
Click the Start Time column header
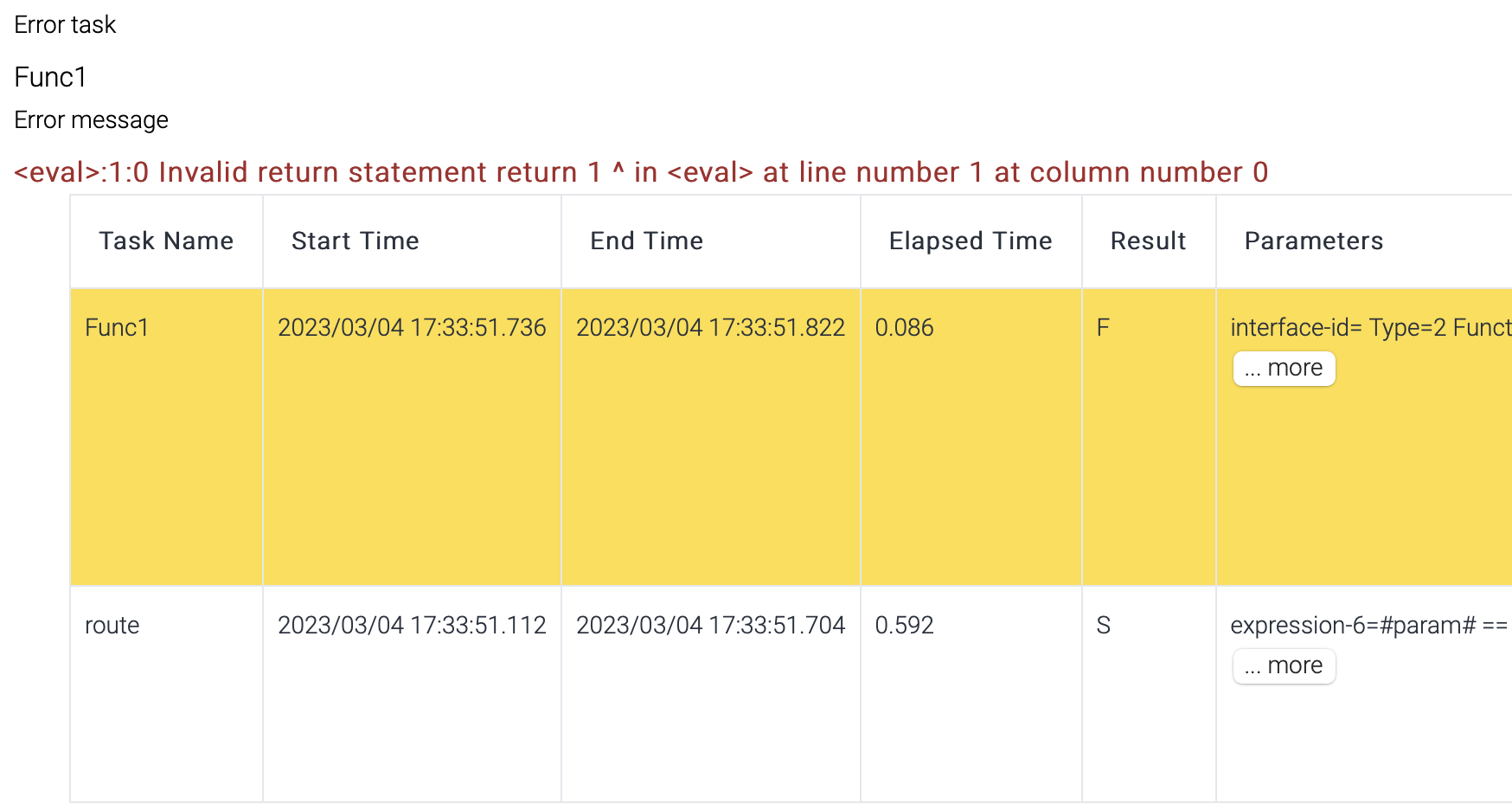(x=355, y=241)
